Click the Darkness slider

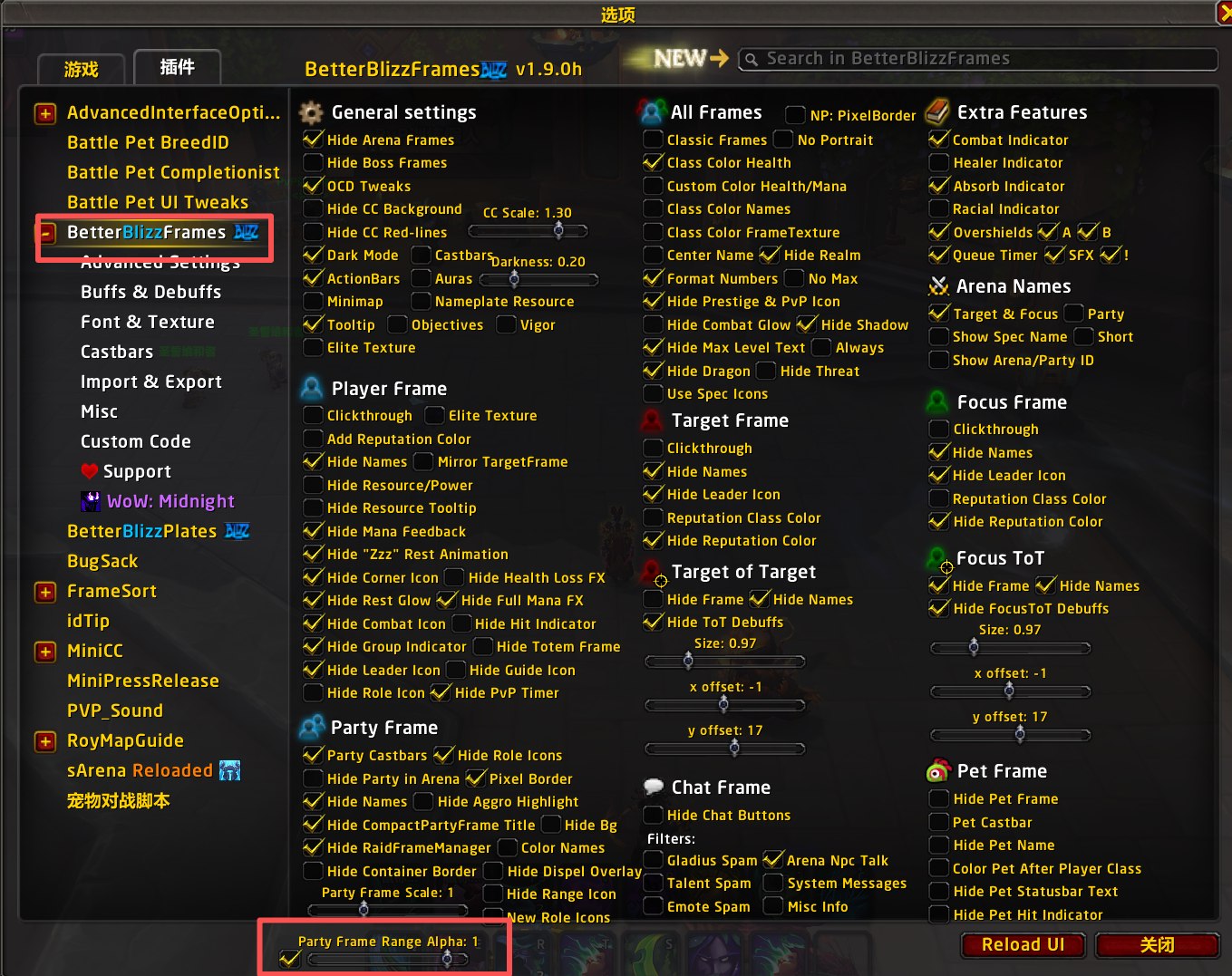click(x=538, y=279)
